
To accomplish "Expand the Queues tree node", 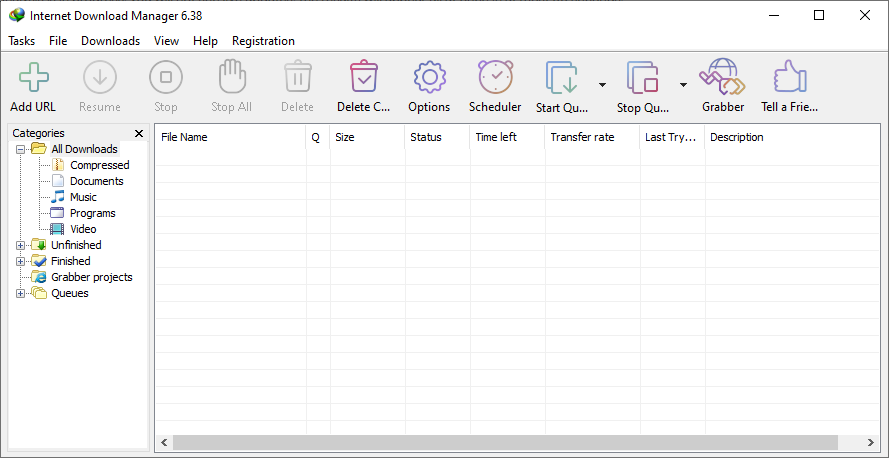I will point(20,294).
